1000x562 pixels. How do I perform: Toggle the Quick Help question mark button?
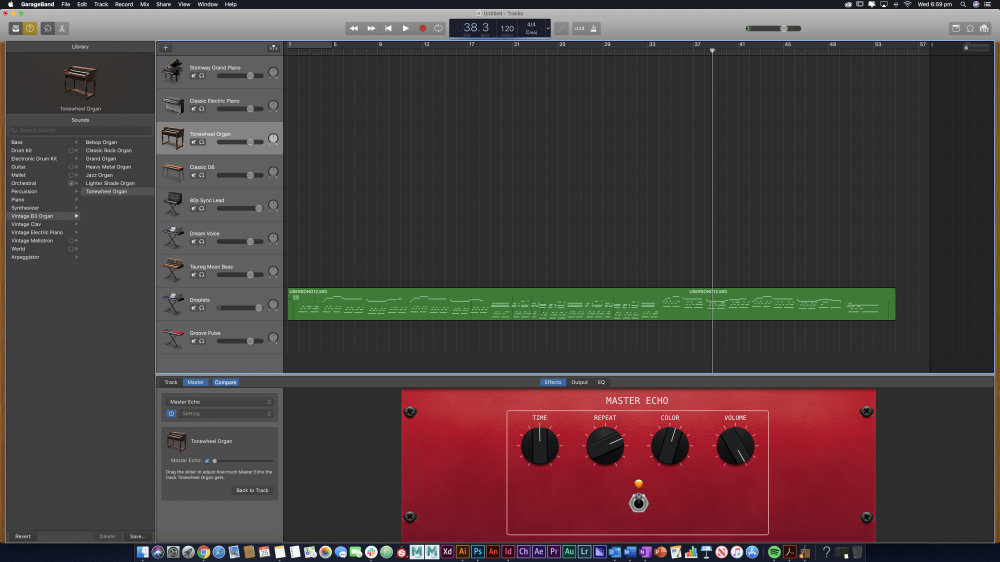[x=30, y=28]
